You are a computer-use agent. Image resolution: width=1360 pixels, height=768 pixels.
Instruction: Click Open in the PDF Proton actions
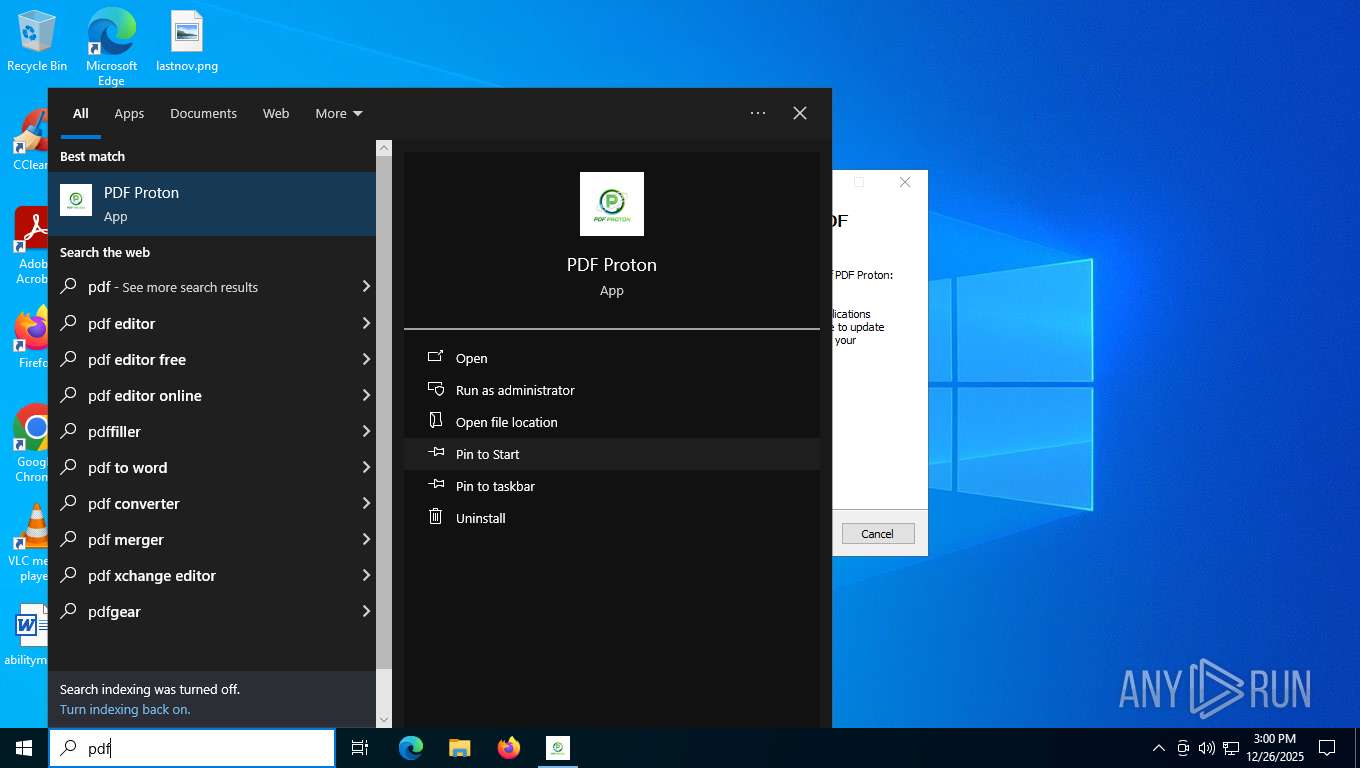click(612, 358)
